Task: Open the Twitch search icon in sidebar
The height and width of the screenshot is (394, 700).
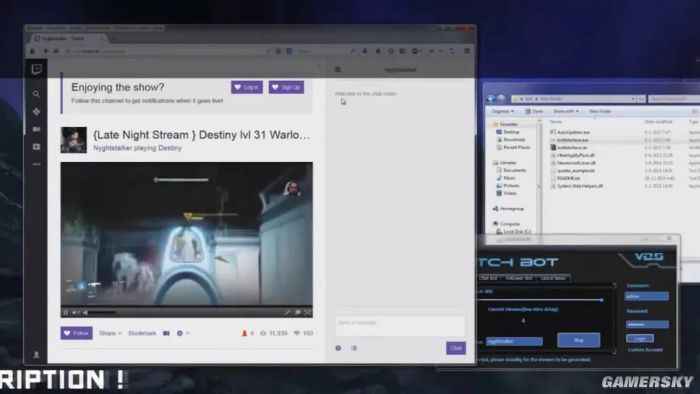Action: [36, 94]
